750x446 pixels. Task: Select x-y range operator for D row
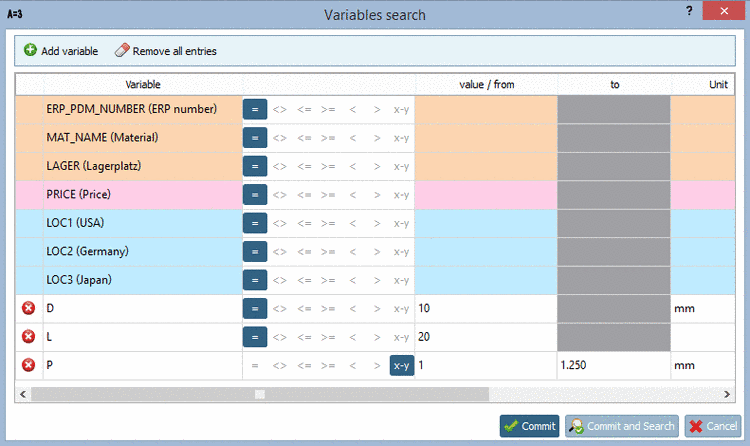[401, 309]
